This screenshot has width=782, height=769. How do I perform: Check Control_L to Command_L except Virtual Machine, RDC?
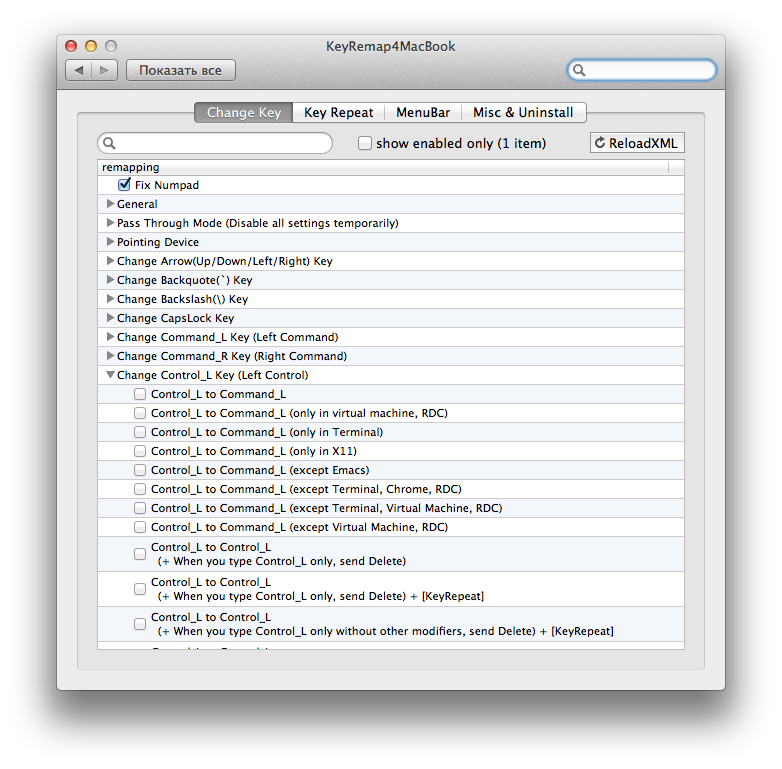tap(140, 527)
